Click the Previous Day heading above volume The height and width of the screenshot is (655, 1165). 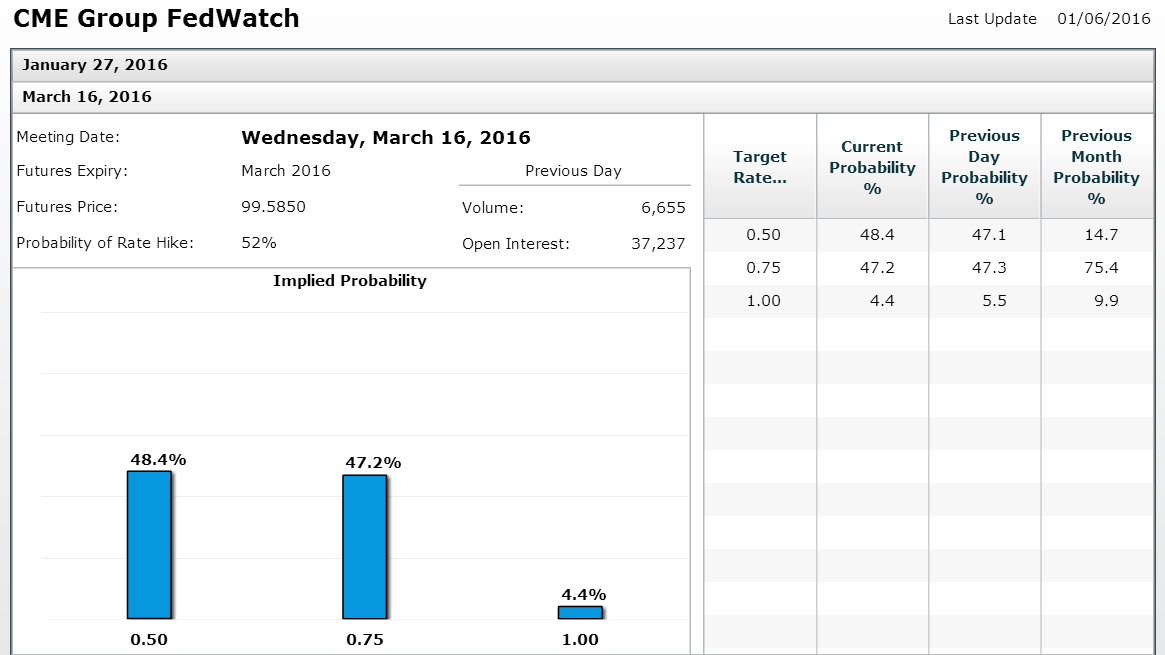click(x=574, y=171)
